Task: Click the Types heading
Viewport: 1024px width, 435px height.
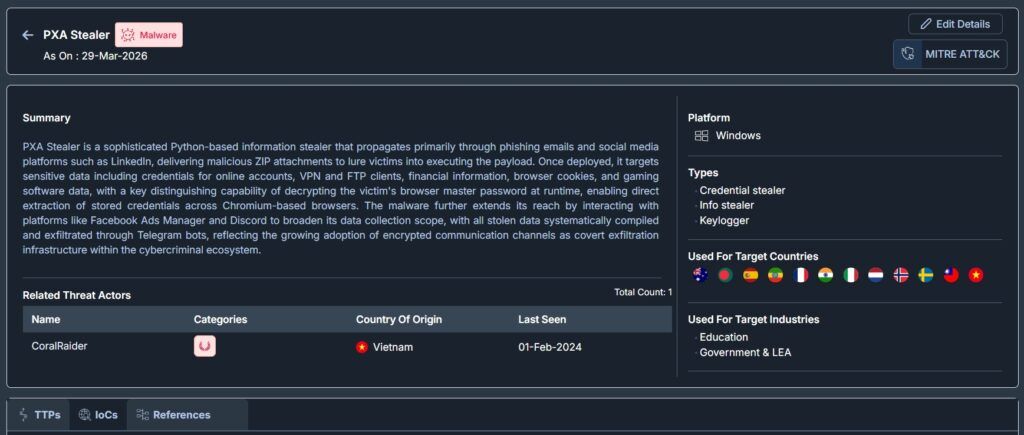Action: pyautogui.click(x=703, y=172)
